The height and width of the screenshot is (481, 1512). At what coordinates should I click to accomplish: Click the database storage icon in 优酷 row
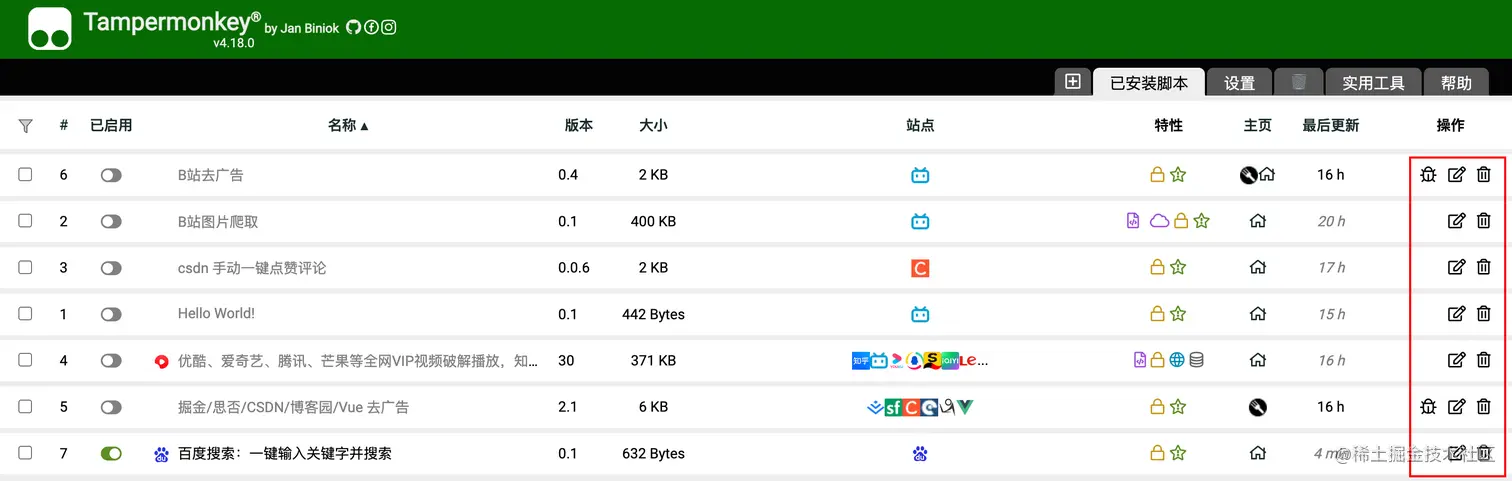pos(1196,360)
